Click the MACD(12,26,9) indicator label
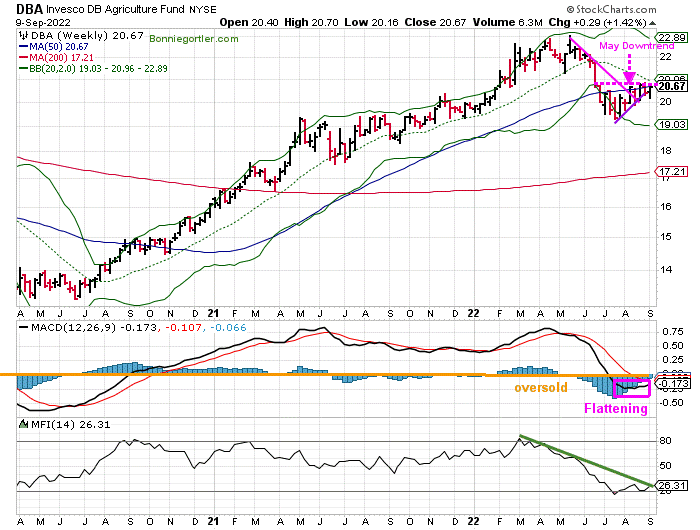The image size is (700, 530). (x=73, y=328)
